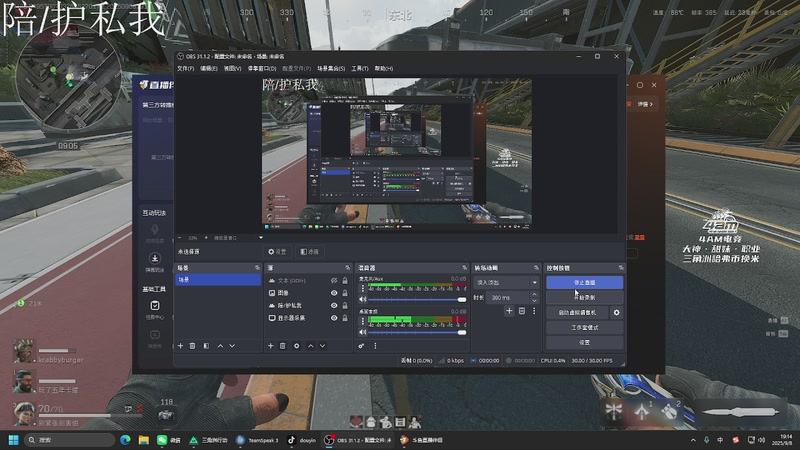This screenshot has height=450, width=800.
Task: Pop out the Controls dock
Action: point(621,268)
